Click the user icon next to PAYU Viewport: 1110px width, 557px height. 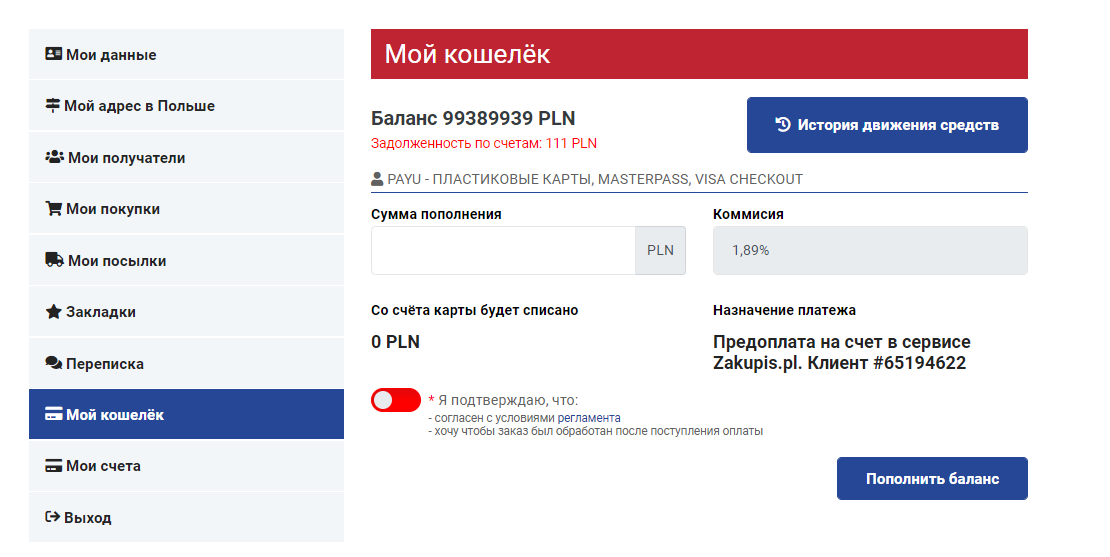pyautogui.click(x=377, y=180)
